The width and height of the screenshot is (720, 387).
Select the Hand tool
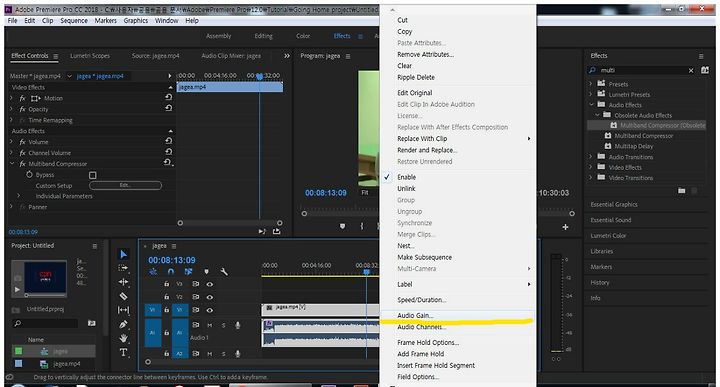coord(123,338)
